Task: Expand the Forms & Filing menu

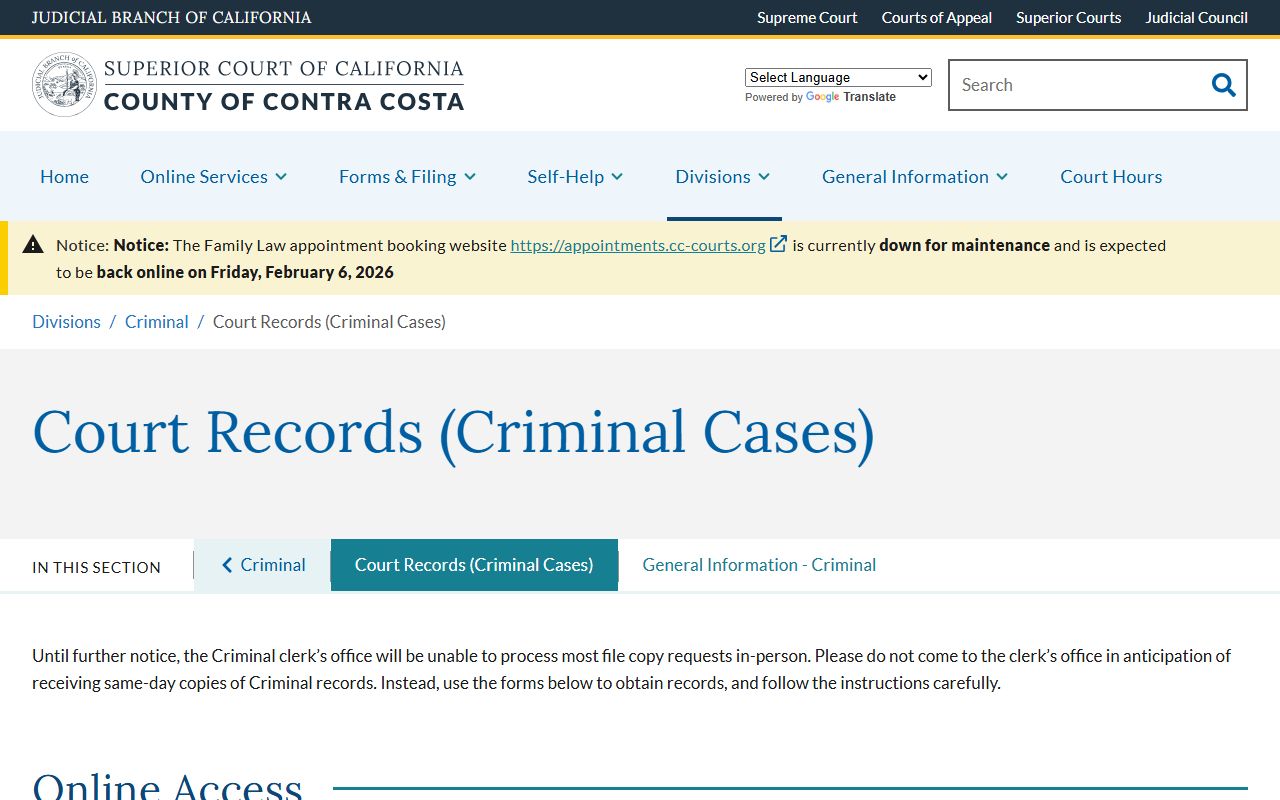Action: click(407, 176)
